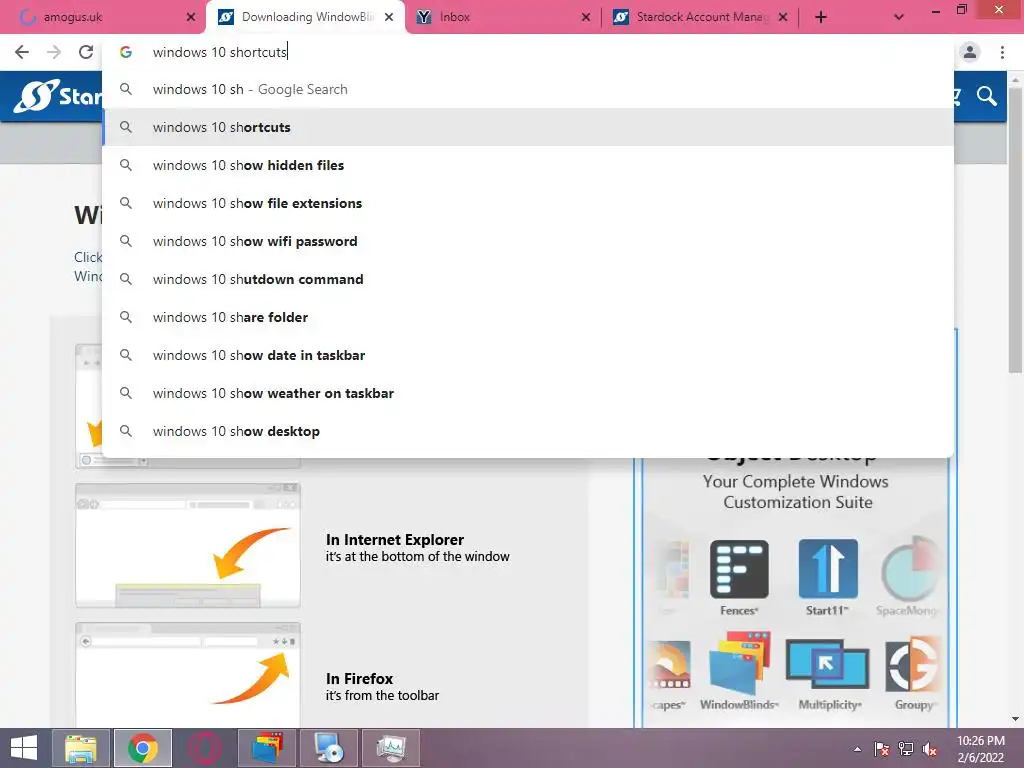Choose 'windows 10 show date in taskbar'
This screenshot has height=768, width=1024.
click(x=528, y=355)
